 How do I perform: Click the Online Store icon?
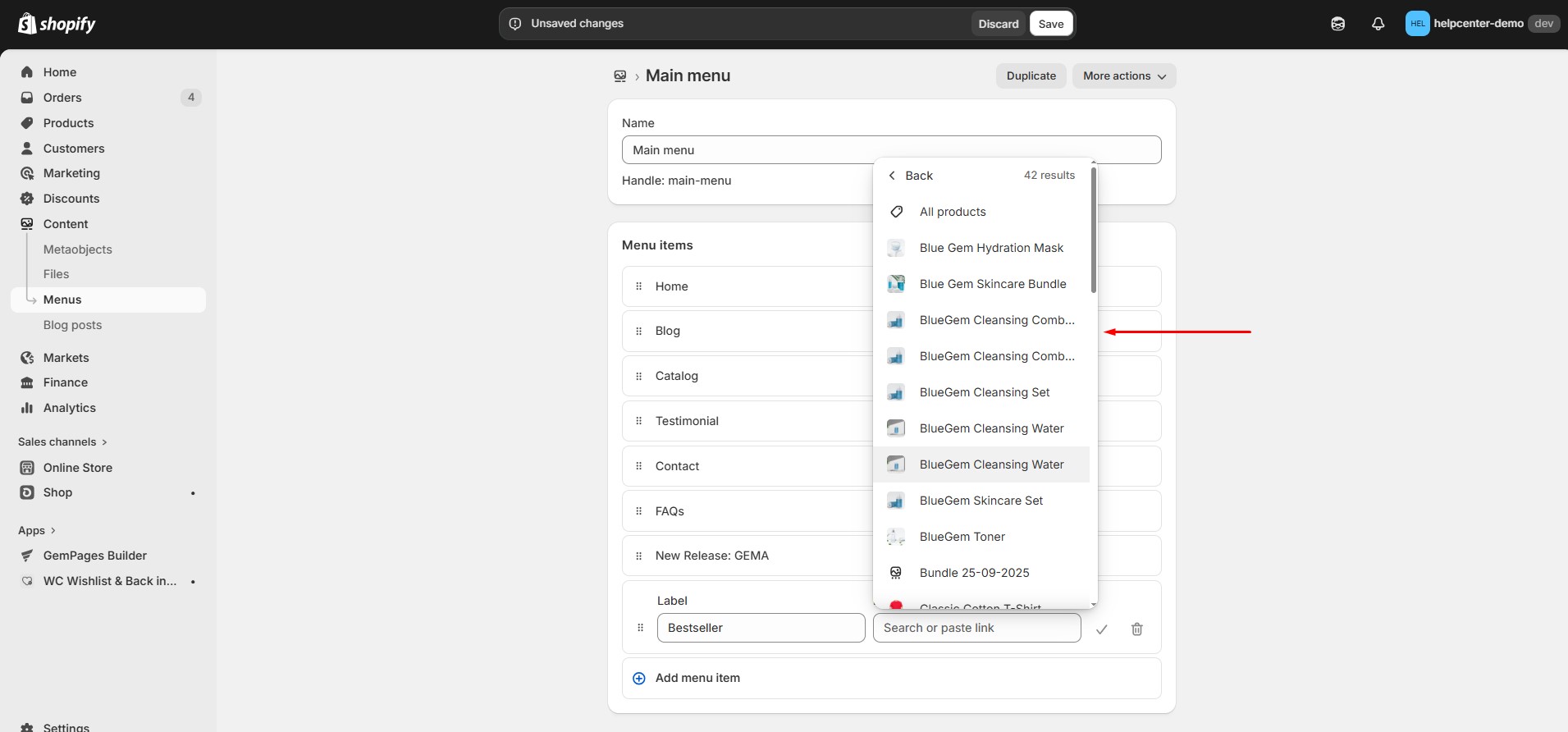[27, 468]
